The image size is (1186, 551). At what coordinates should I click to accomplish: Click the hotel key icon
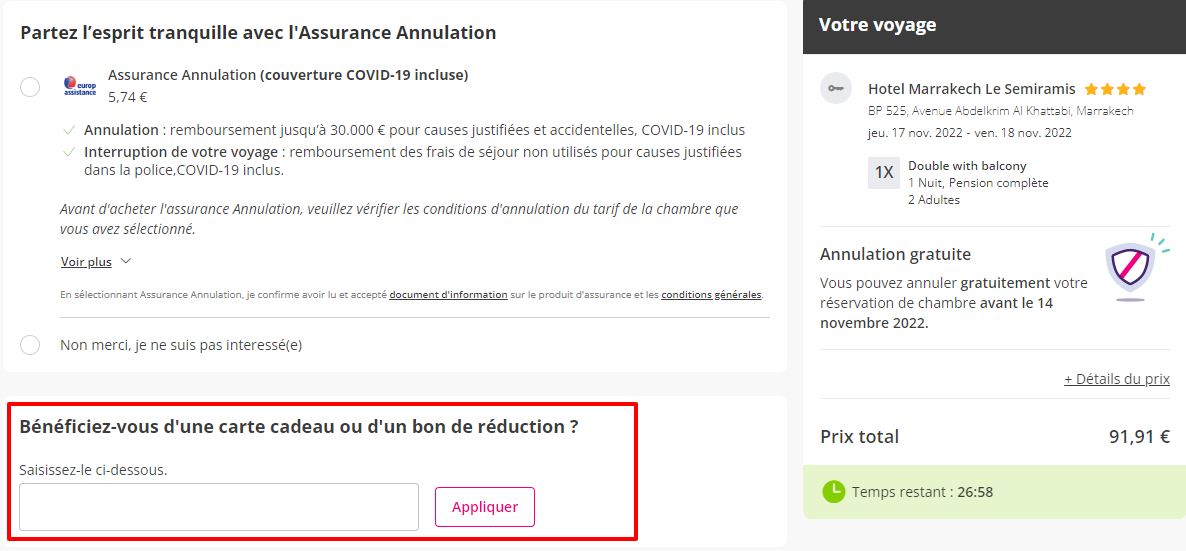point(836,88)
